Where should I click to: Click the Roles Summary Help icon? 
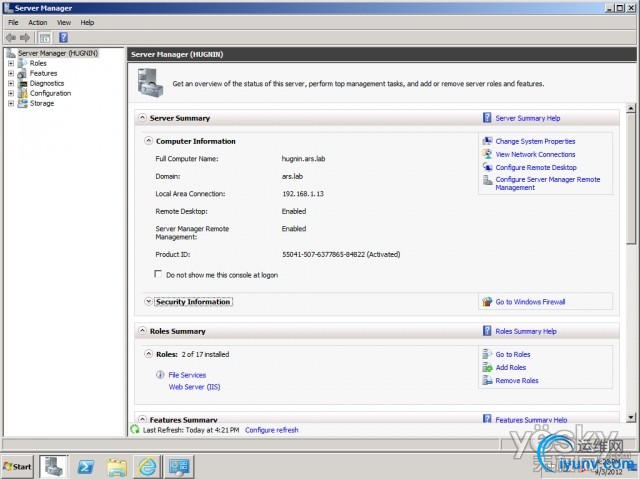[x=487, y=331]
